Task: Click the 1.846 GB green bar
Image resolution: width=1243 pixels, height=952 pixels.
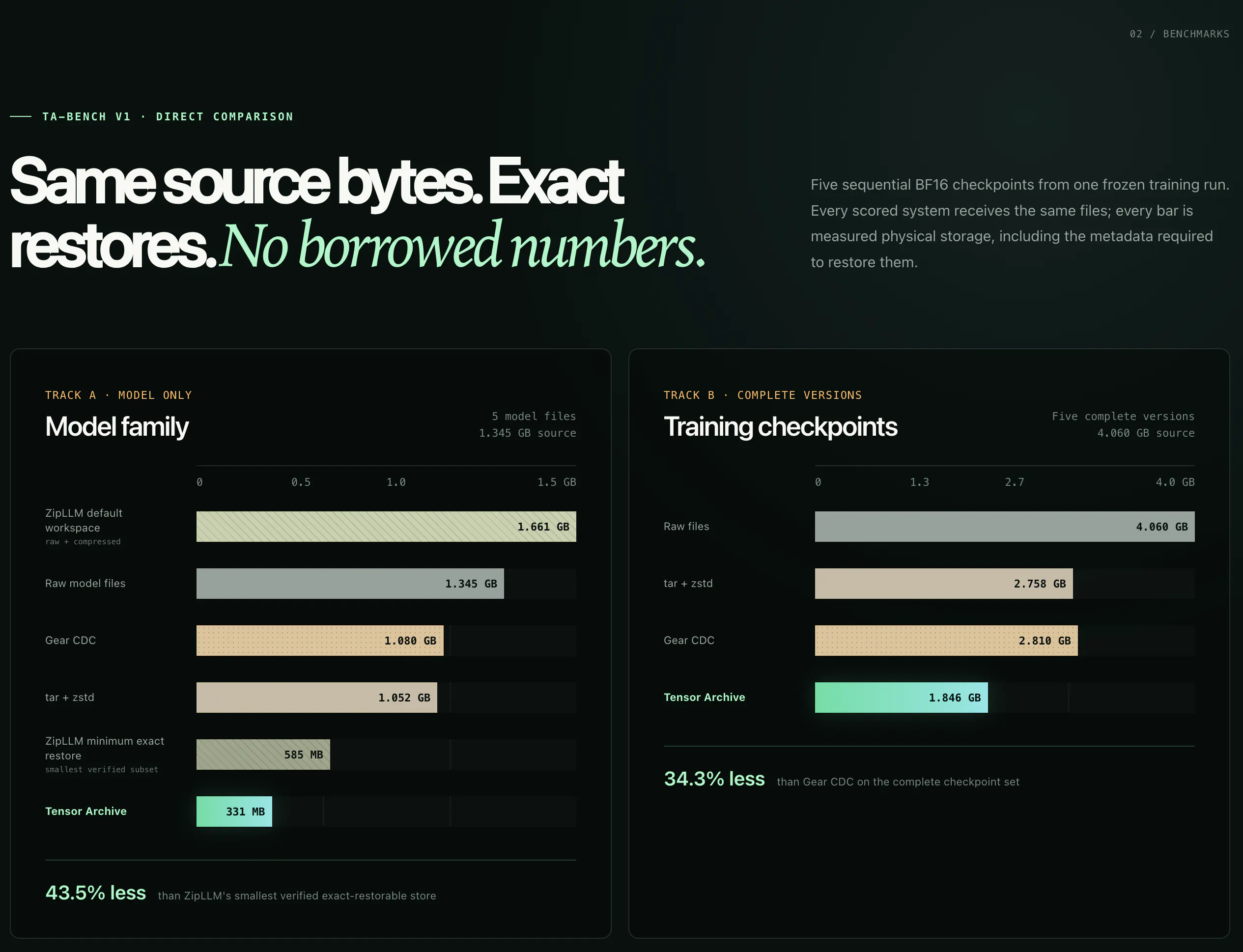Action: [x=901, y=698]
